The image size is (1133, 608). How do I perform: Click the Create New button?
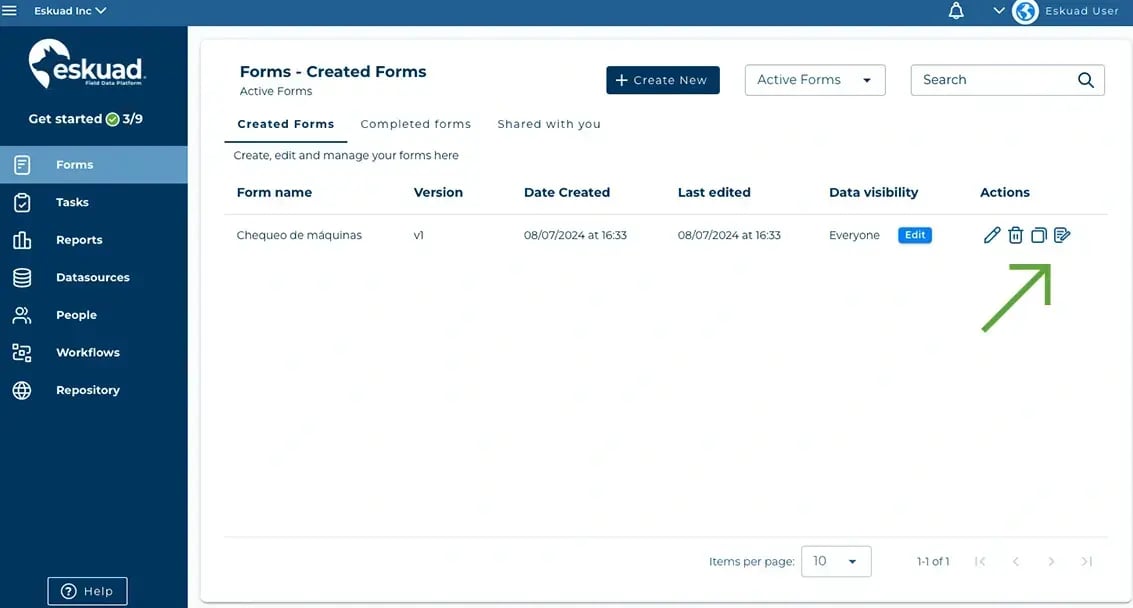point(662,79)
